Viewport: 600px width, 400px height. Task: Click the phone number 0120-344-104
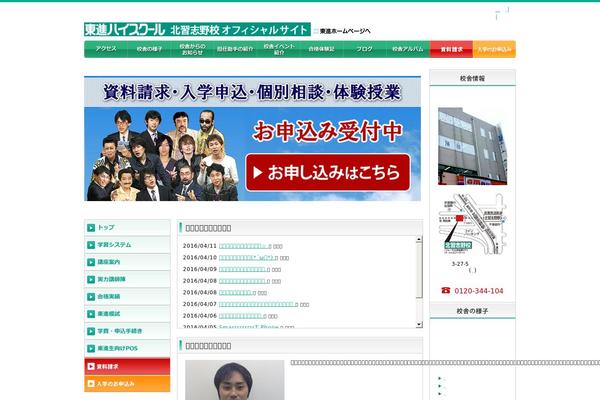click(479, 291)
